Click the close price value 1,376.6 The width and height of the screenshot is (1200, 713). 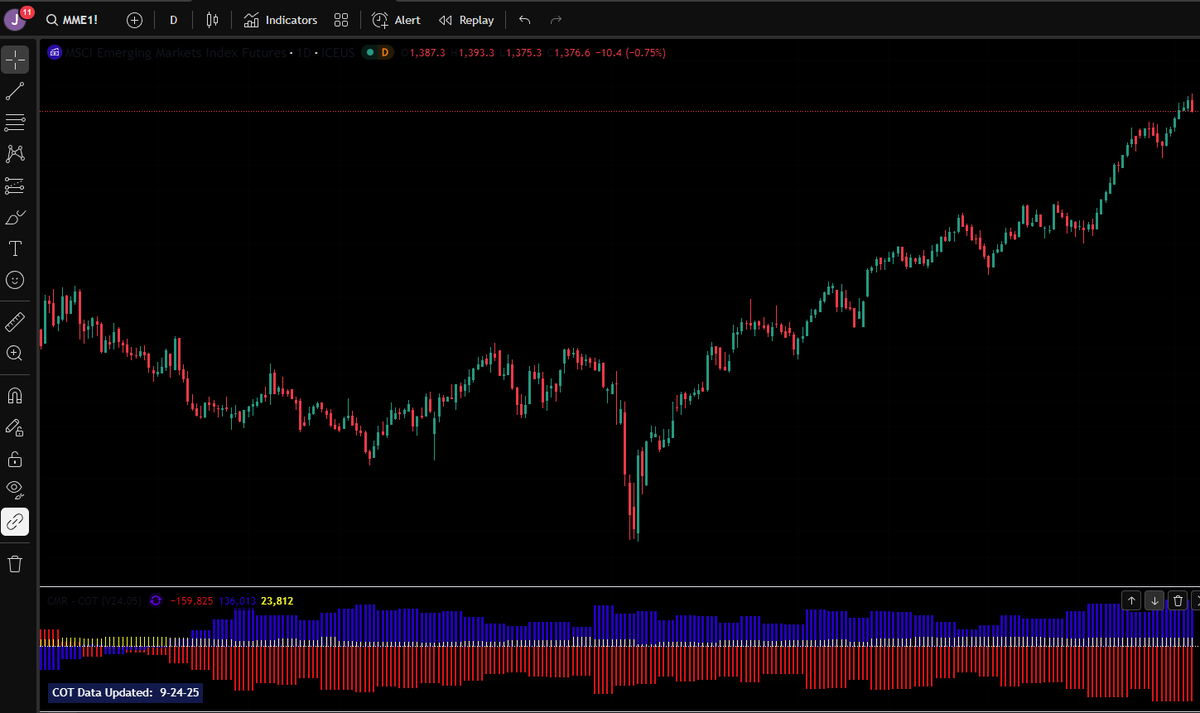pyautogui.click(x=571, y=52)
